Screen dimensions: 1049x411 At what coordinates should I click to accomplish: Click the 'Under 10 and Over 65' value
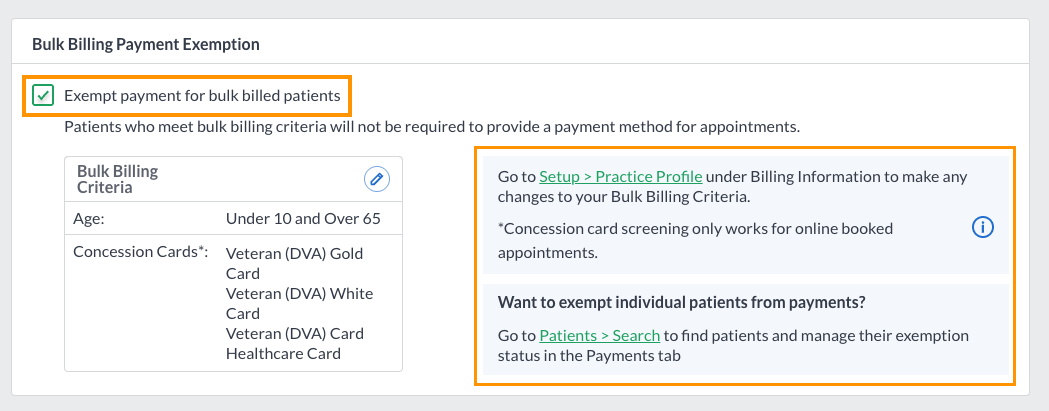303,219
